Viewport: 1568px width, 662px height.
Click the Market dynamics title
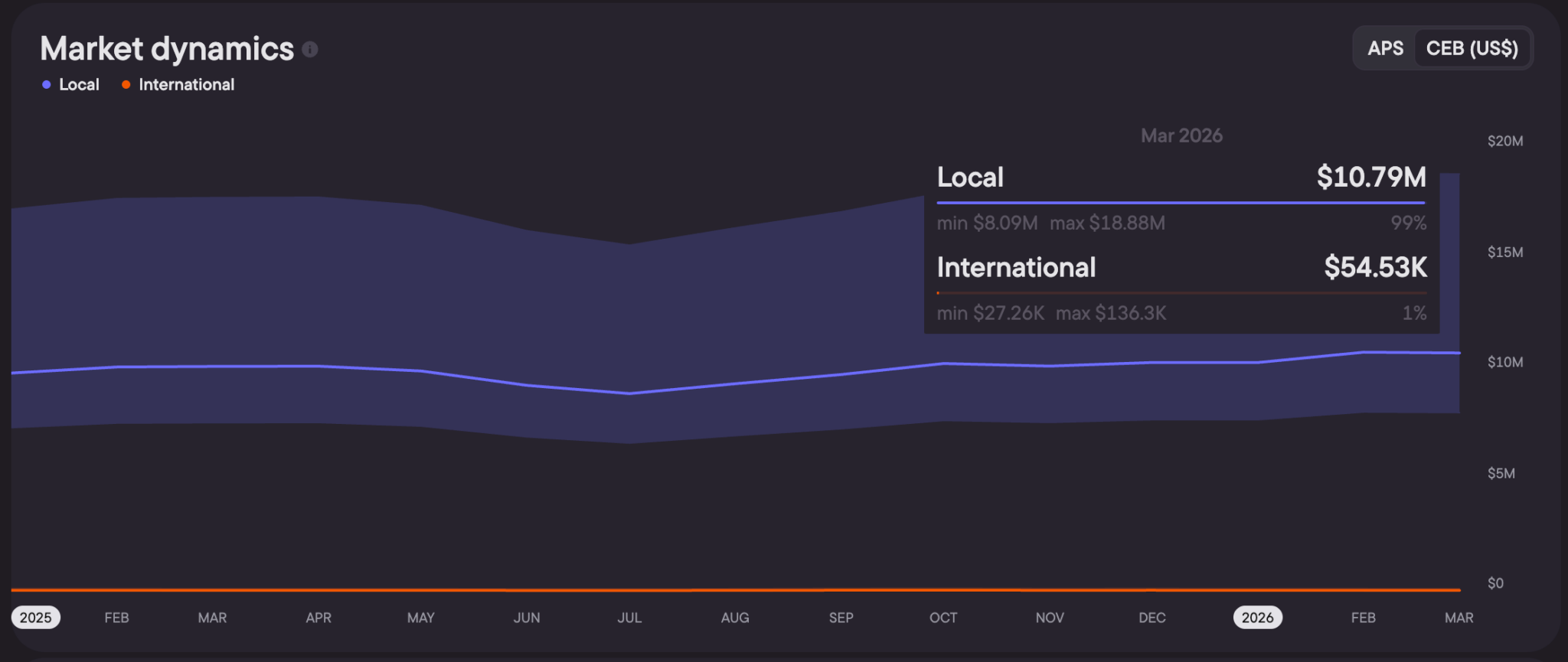pyautogui.click(x=167, y=49)
